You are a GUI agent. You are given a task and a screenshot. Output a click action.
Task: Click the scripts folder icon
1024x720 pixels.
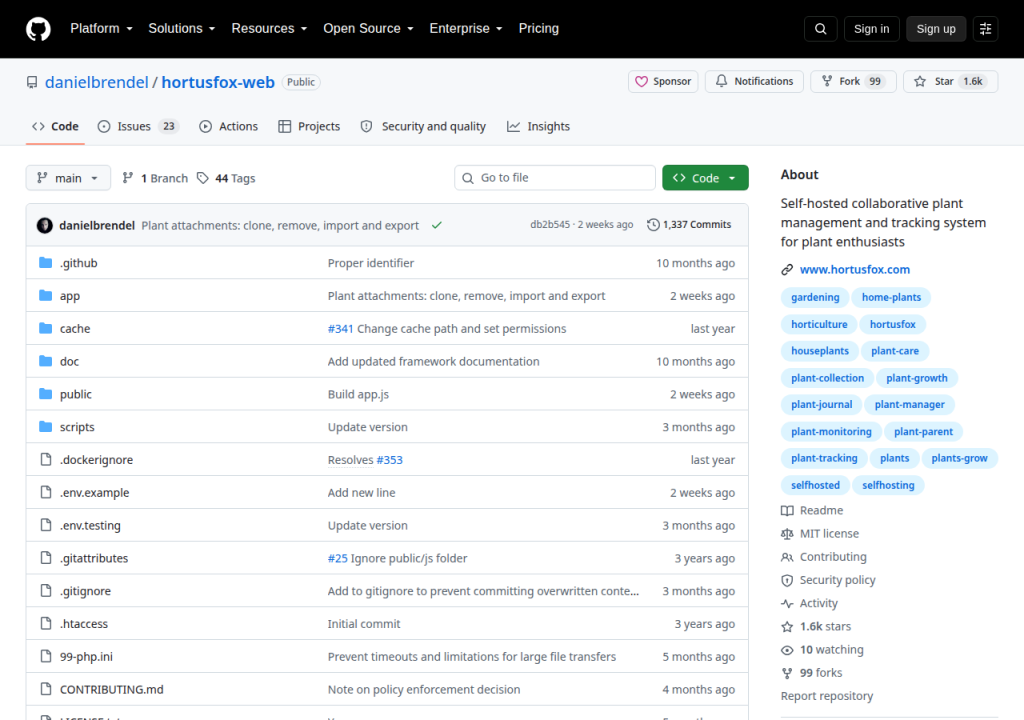pos(46,427)
